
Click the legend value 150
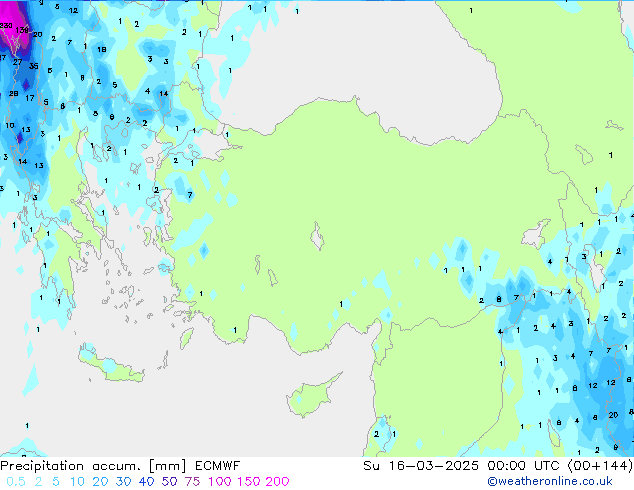(249, 482)
